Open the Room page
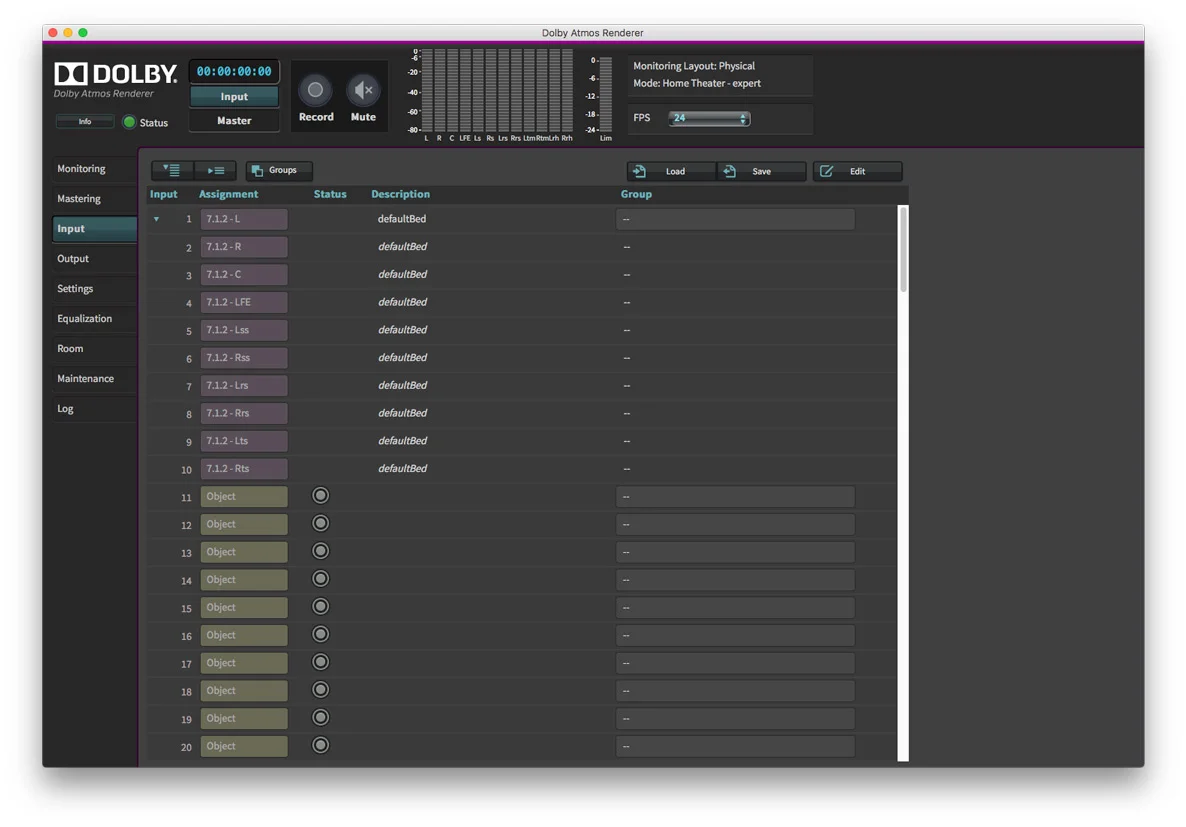This screenshot has height=827, width=1186. point(94,349)
